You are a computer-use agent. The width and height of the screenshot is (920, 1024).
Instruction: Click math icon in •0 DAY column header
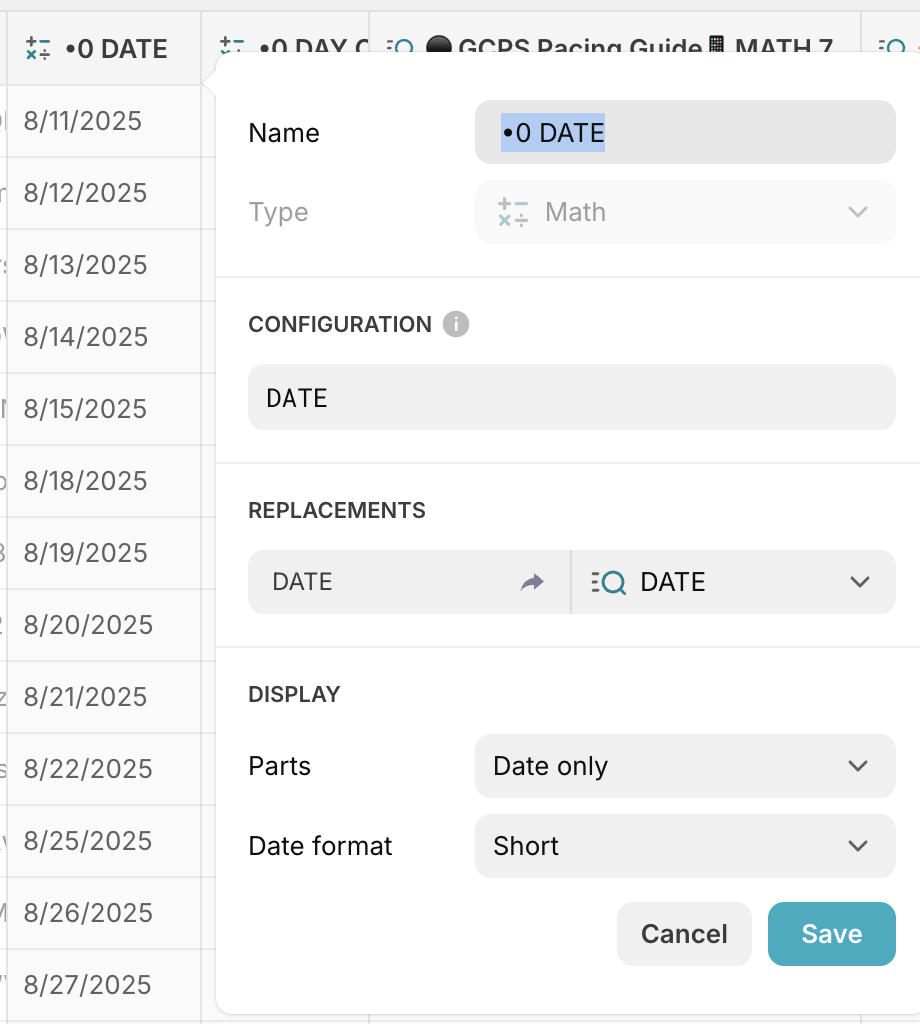click(x=232, y=46)
